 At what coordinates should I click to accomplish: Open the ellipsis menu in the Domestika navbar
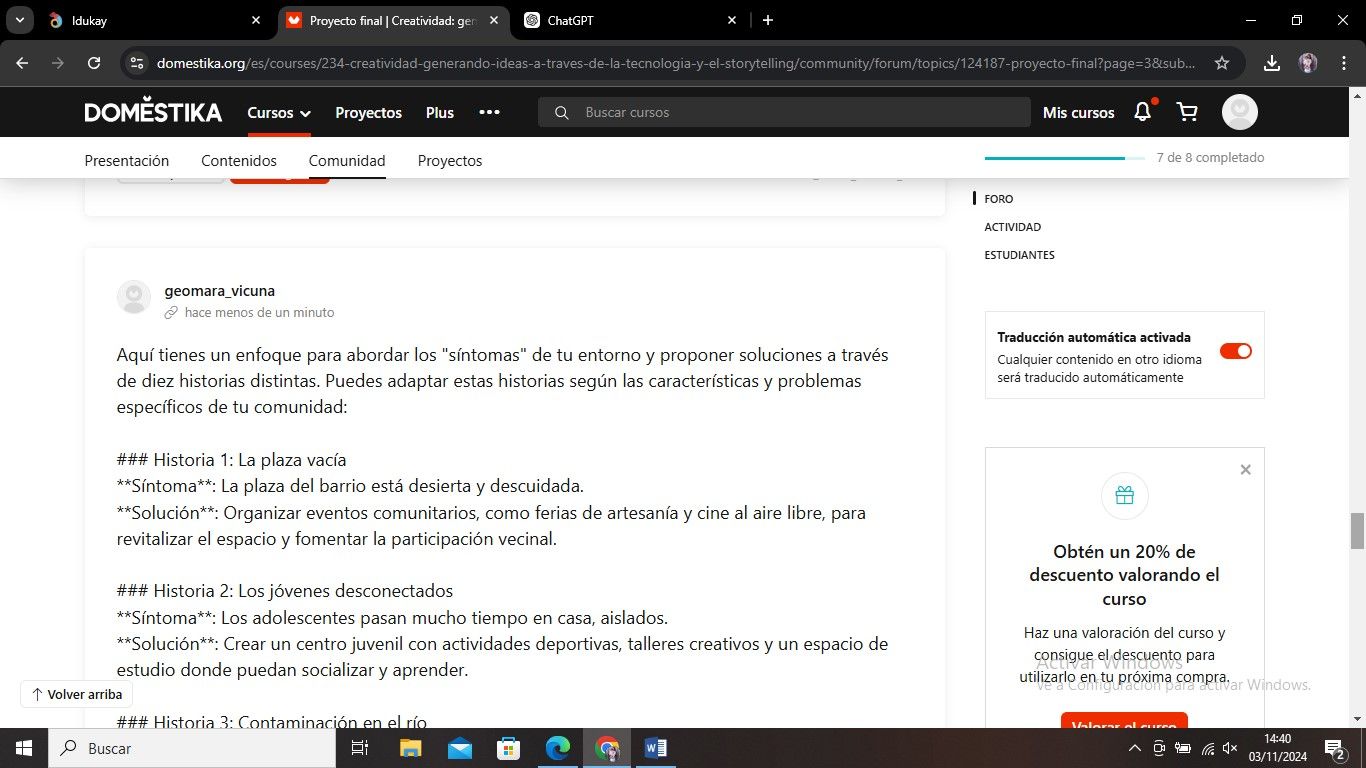pos(489,112)
